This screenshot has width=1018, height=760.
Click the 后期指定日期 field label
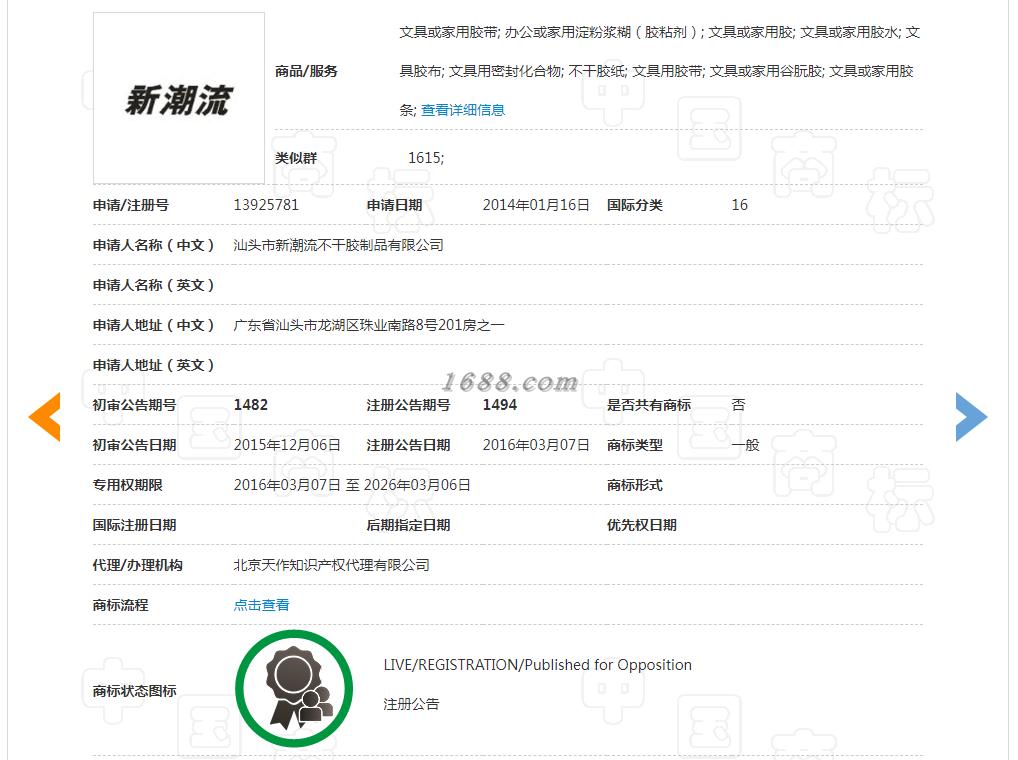click(408, 525)
